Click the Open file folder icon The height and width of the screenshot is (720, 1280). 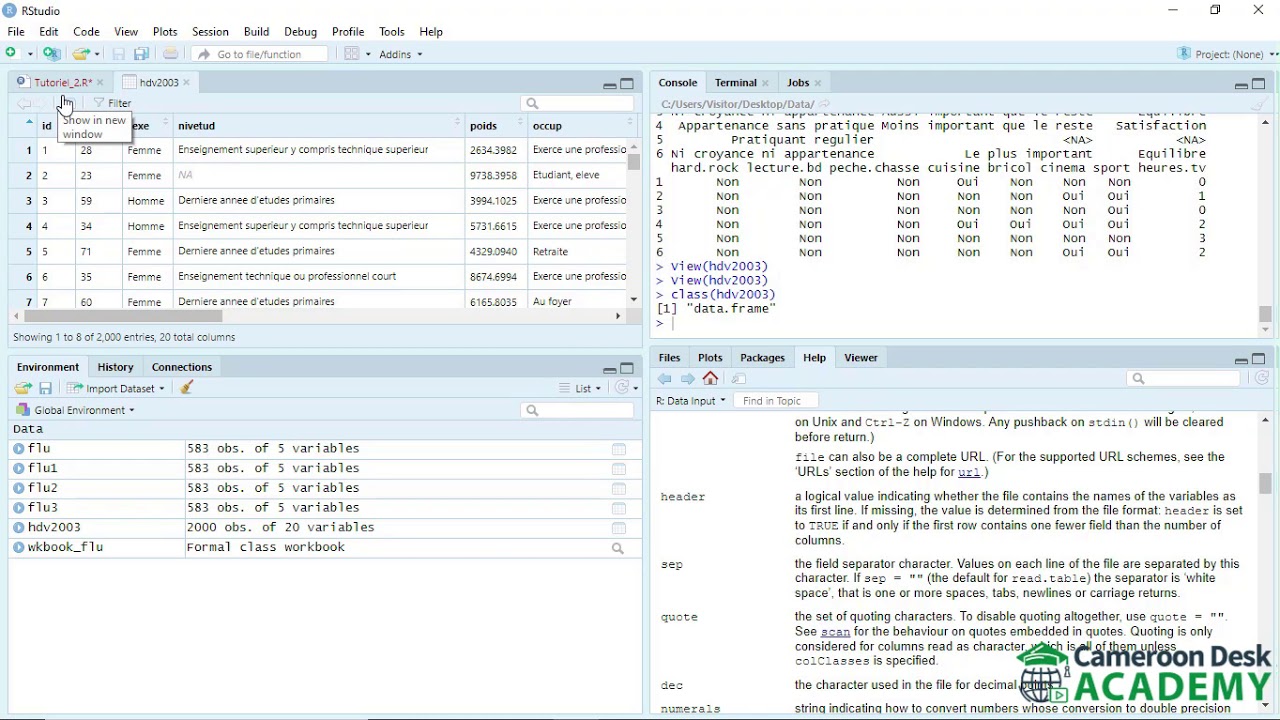(80, 54)
